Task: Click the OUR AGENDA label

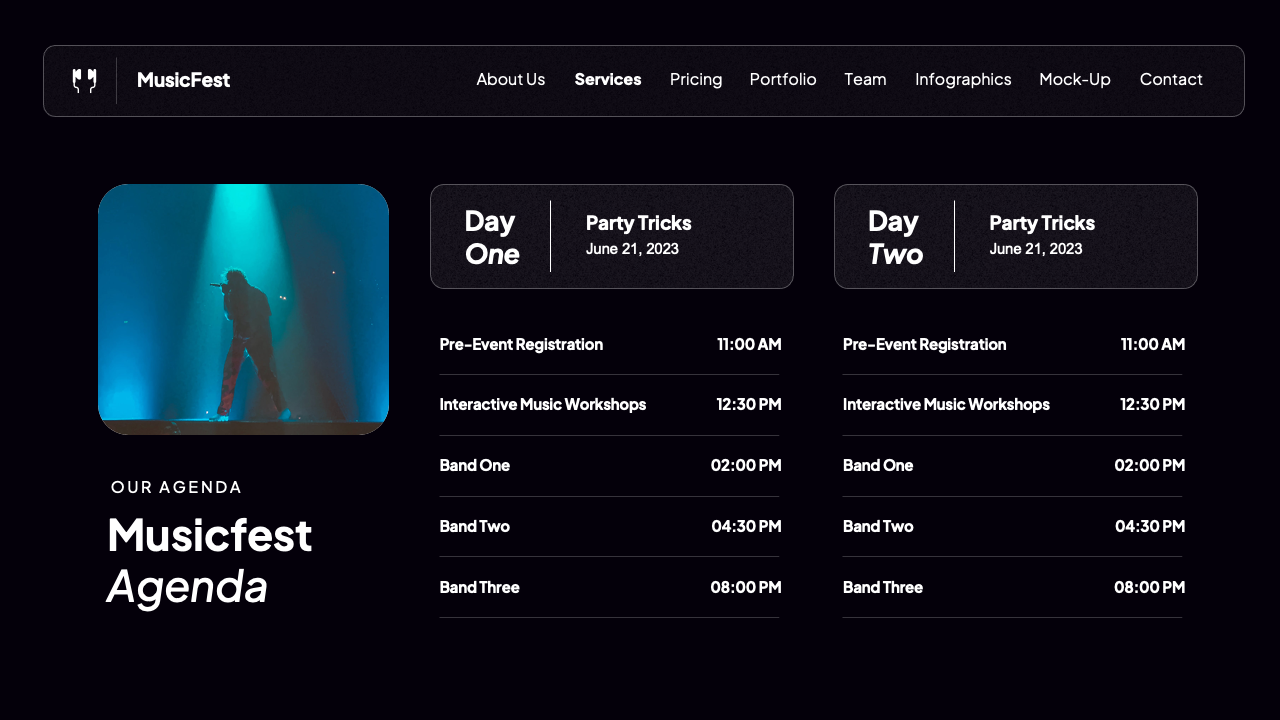Action: (x=177, y=487)
